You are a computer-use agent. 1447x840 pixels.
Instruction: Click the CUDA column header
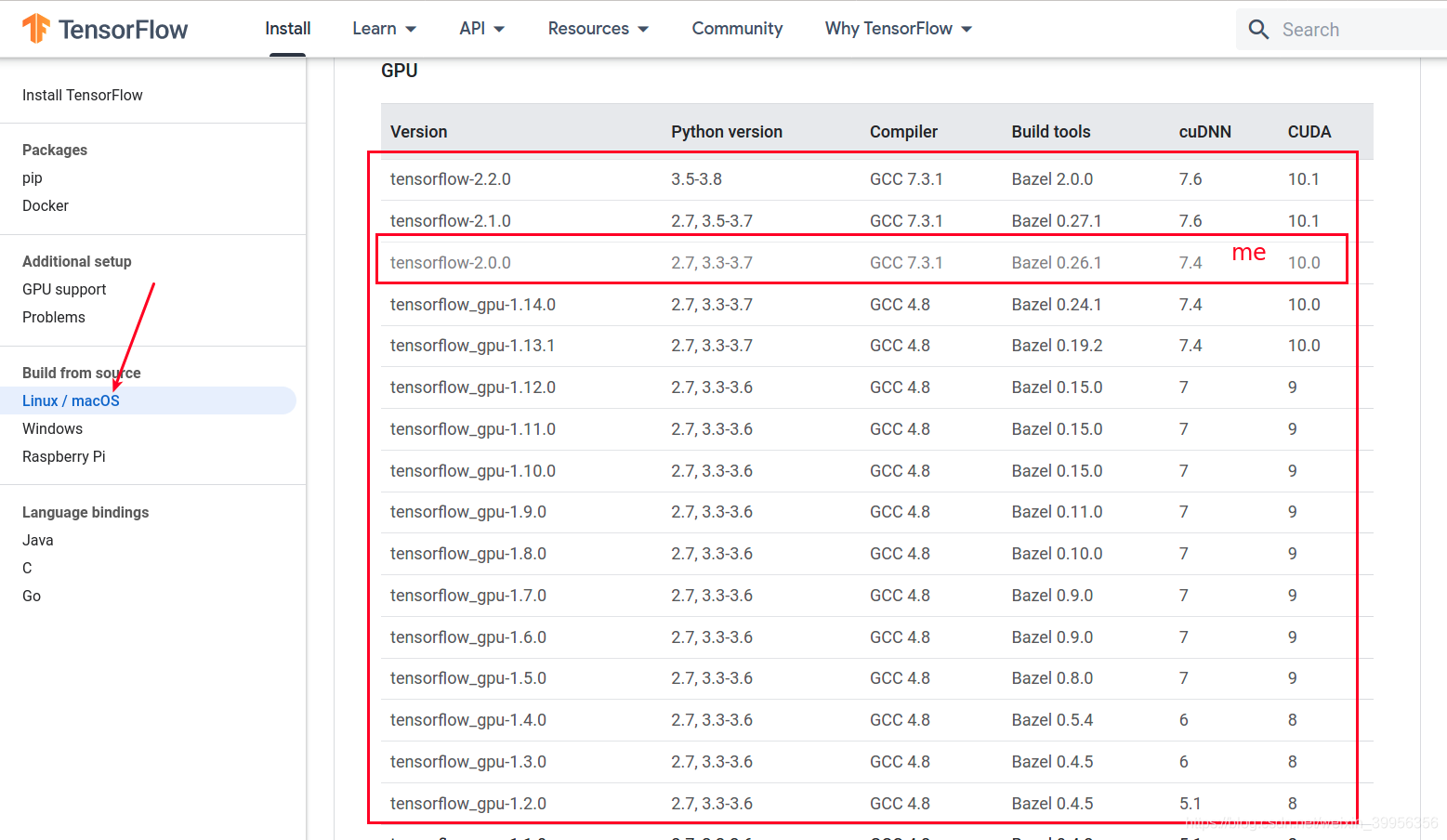coord(1309,132)
